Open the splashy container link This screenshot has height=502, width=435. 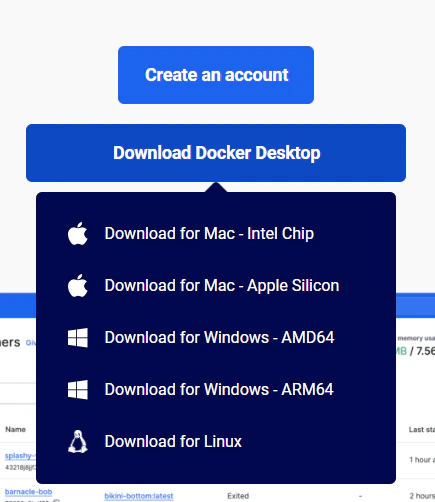pyautogui.click(x=20, y=456)
